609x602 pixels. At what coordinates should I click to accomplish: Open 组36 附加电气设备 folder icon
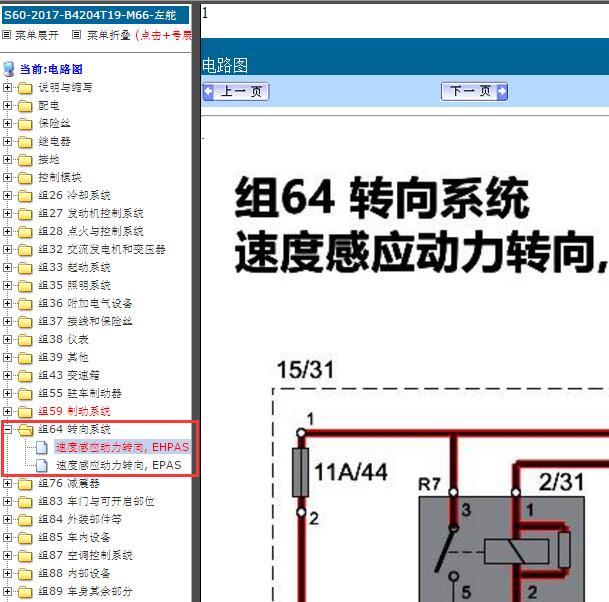[x=25, y=303]
